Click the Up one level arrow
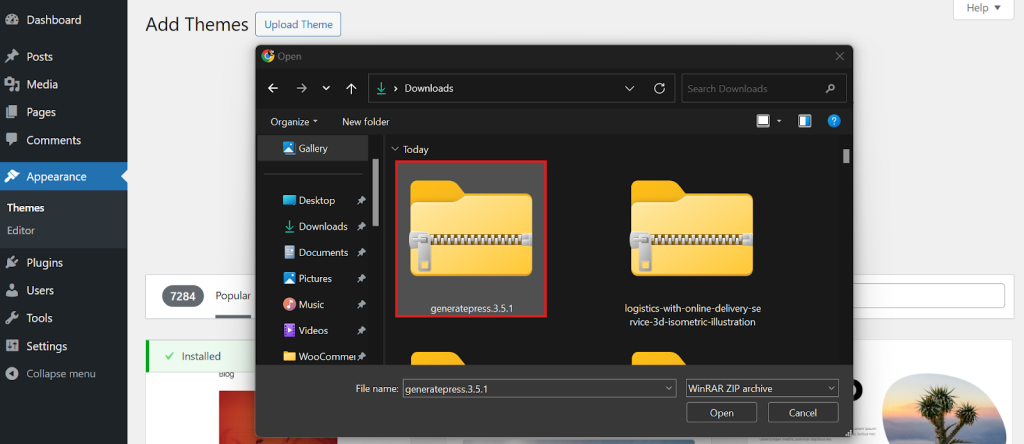 351,88
